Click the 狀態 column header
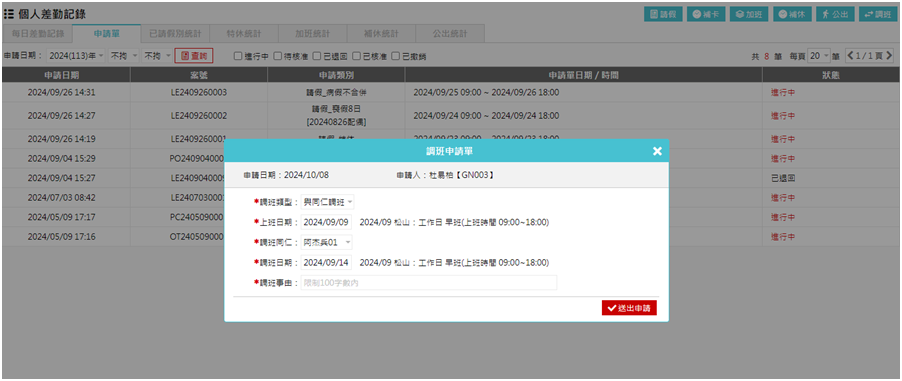Screen dimensions: 902x381 click(831, 75)
